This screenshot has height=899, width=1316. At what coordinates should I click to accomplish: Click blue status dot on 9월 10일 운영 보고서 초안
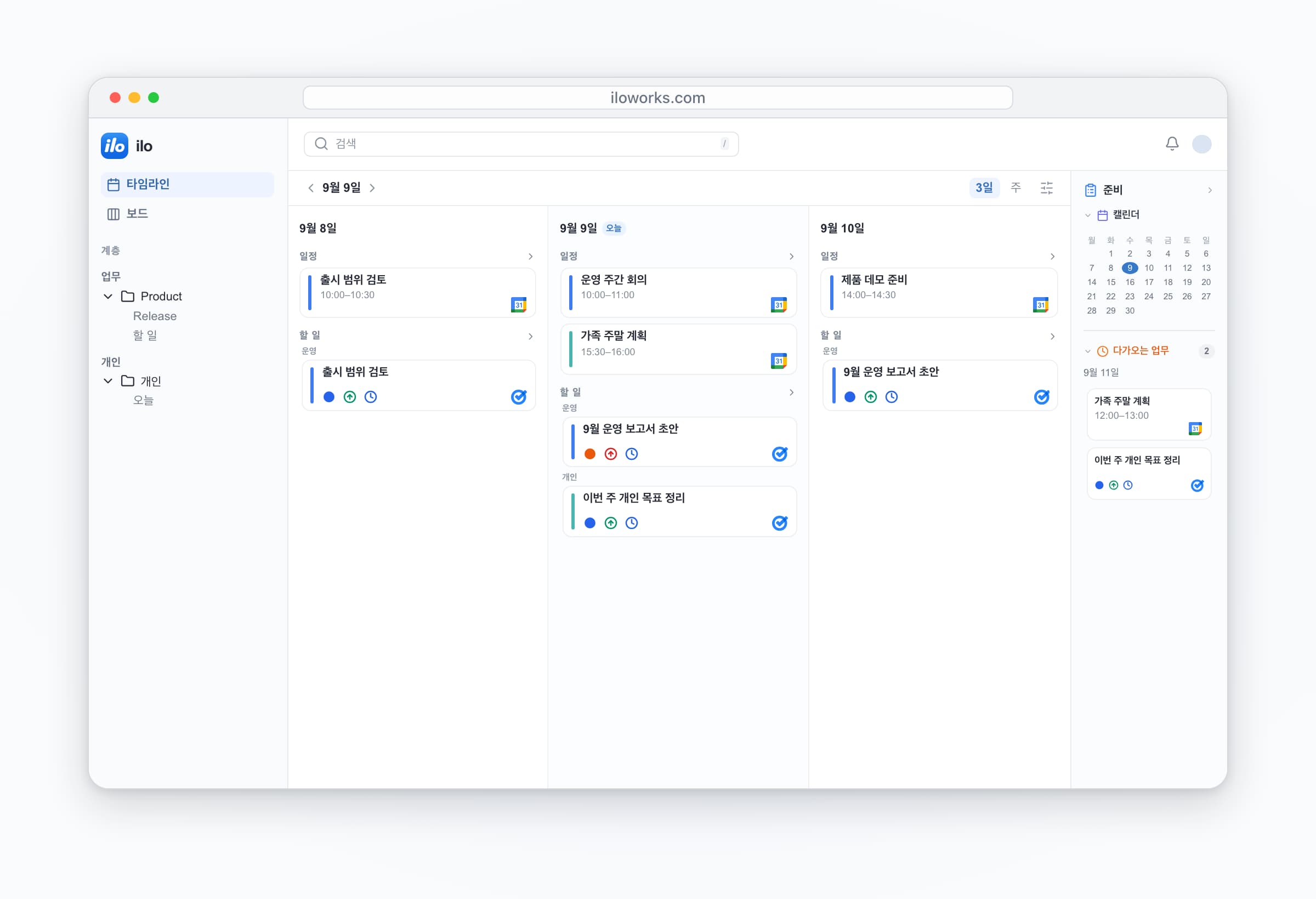click(850, 397)
